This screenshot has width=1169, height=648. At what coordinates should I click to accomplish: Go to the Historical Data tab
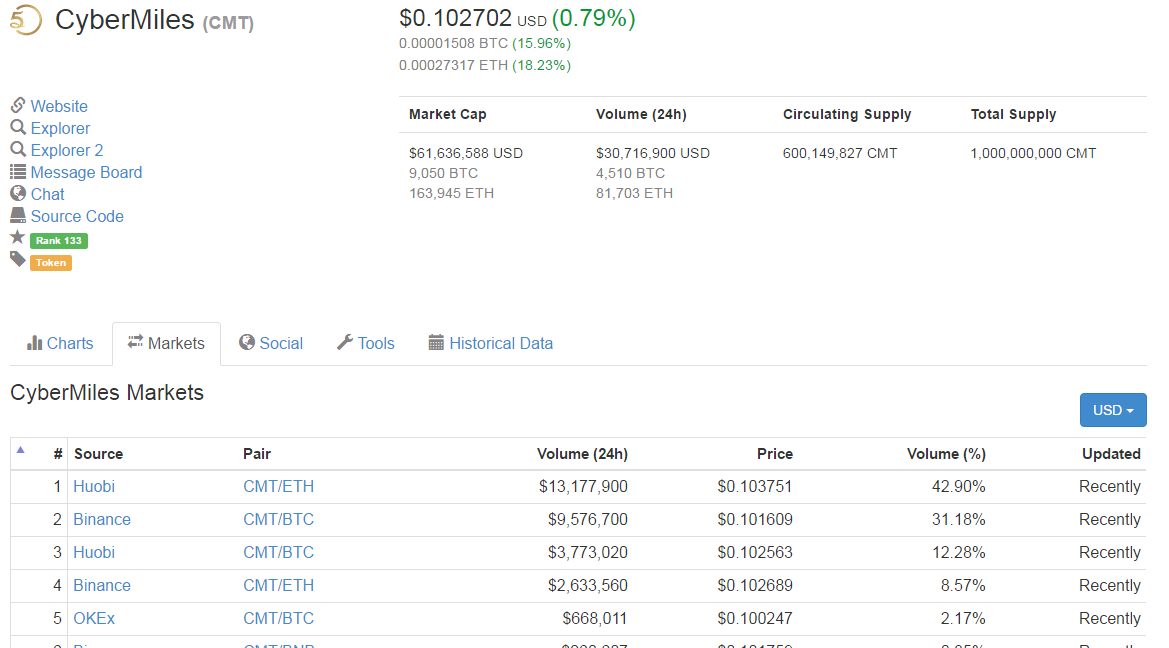point(491,343)
